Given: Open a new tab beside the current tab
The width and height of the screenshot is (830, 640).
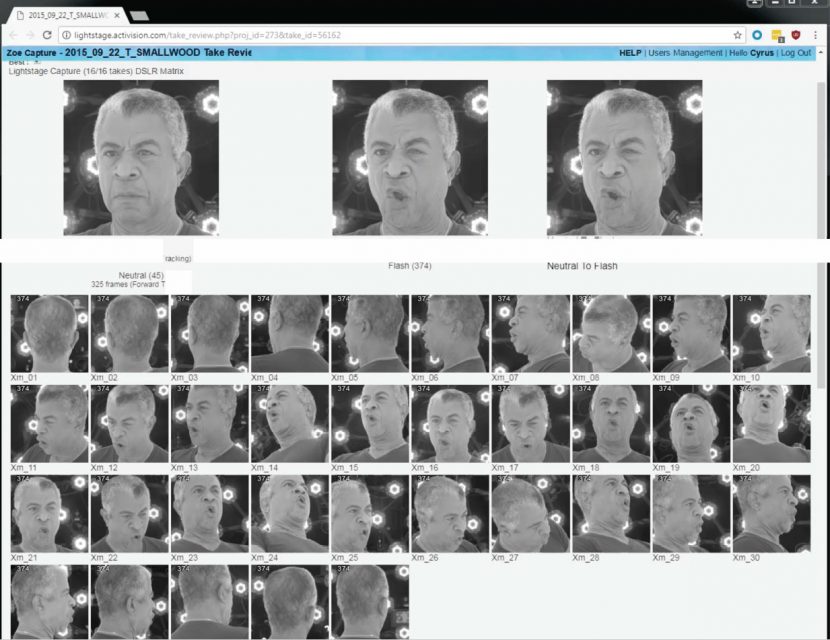Looking at the screenshot, I should (x=139, y=16).
